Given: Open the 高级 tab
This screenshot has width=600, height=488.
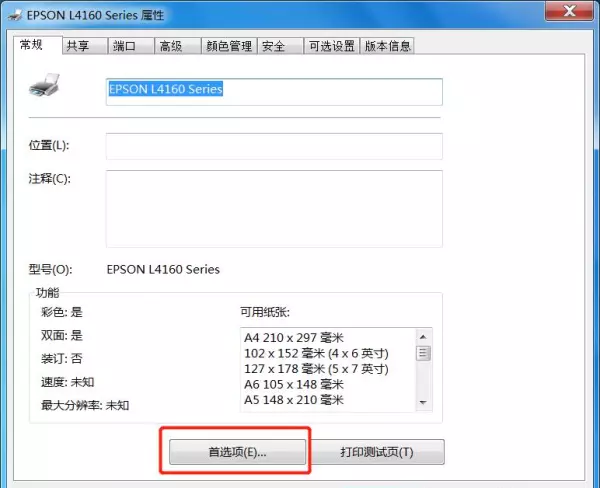Looking at the screenshot, I should coord(178,46).
